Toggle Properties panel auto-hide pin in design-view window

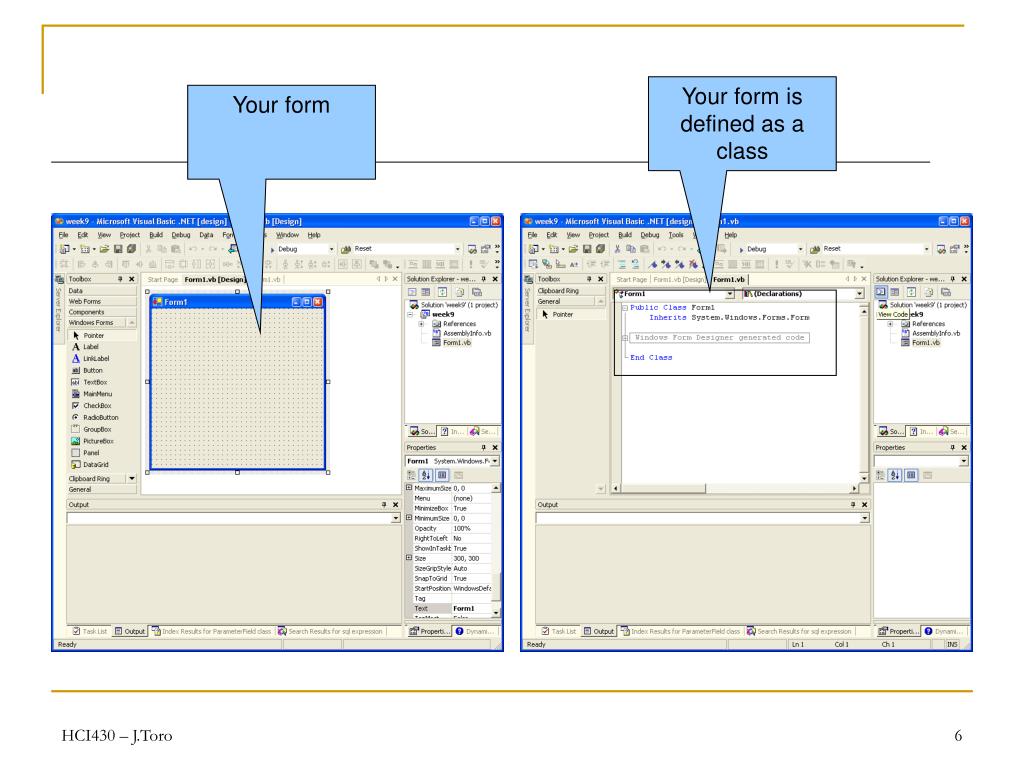pos(483,447)
